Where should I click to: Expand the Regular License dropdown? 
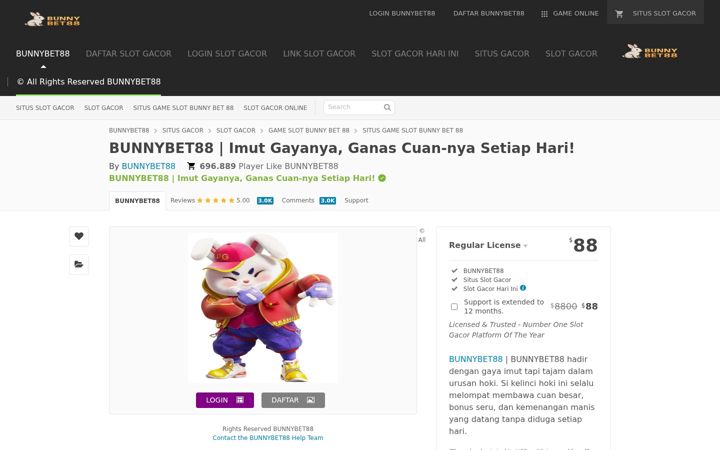526,246
